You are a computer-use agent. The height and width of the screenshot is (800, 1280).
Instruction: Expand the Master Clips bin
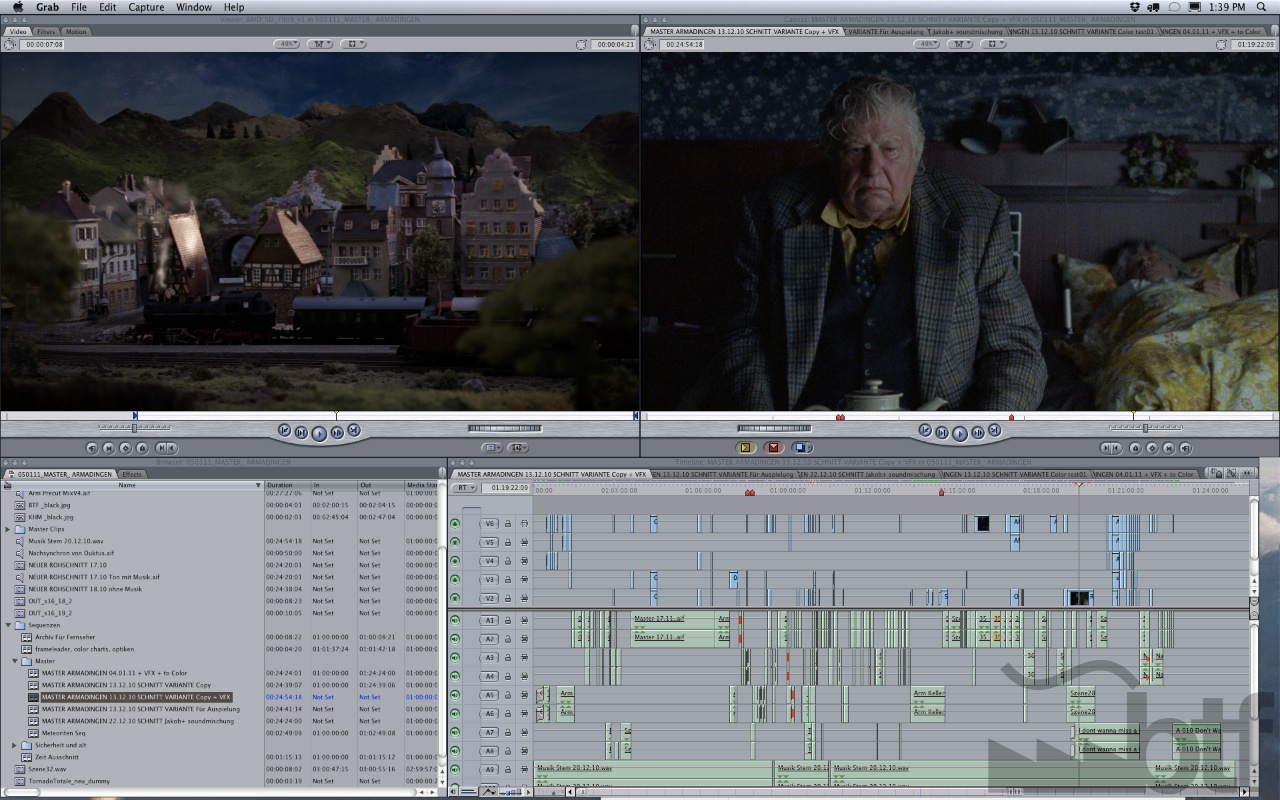[x=8, y=529]
